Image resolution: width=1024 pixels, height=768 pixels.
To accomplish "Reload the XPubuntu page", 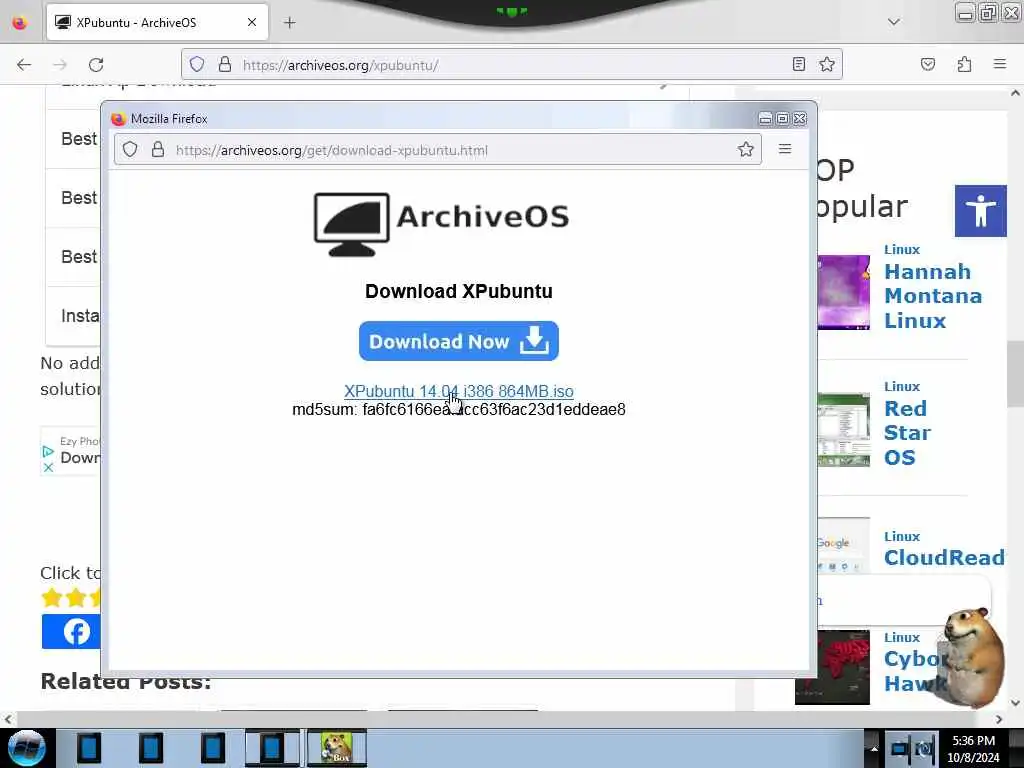I will pyautogui.click(x=96, y=65).
